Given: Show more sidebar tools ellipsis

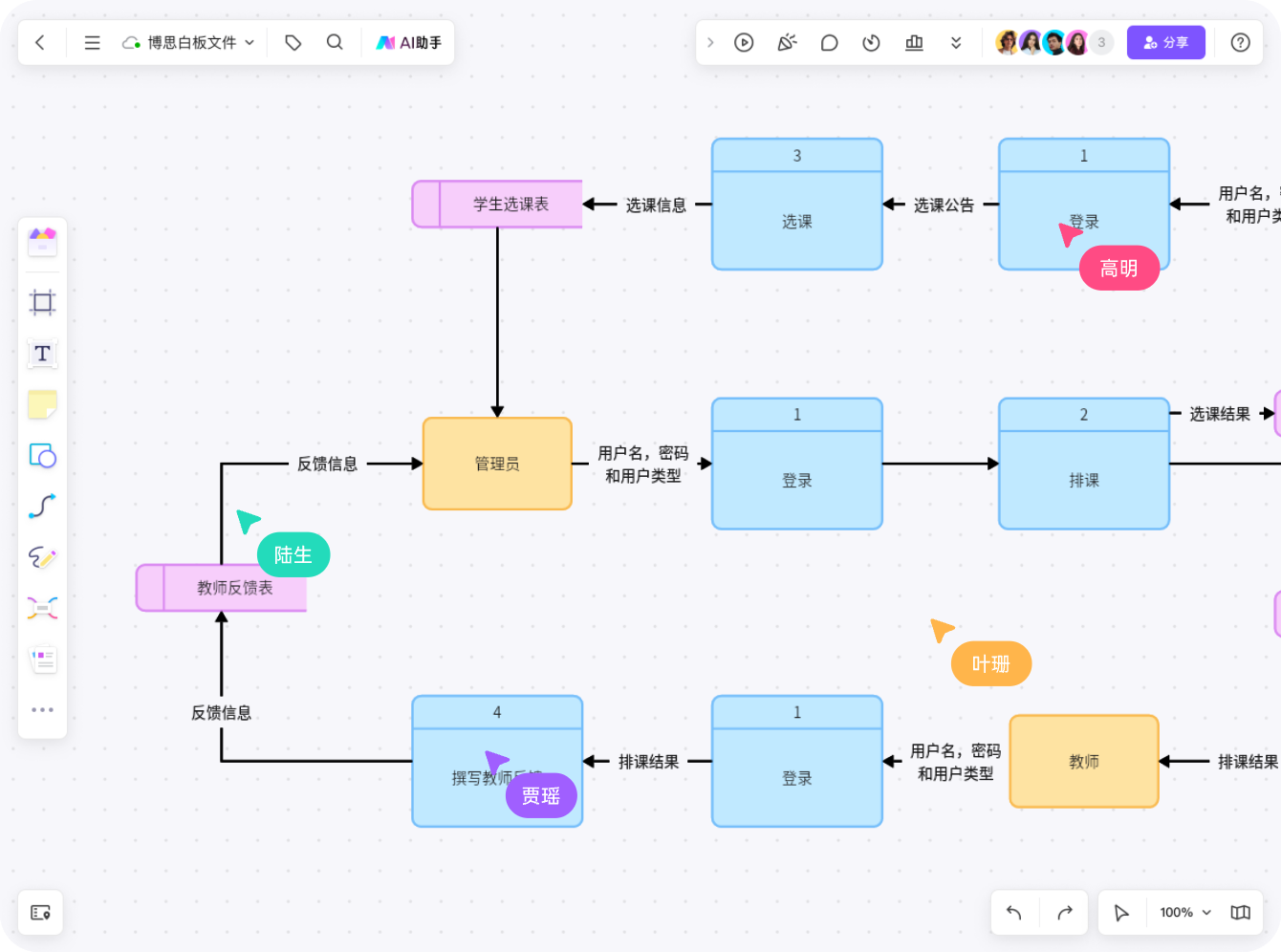Looking at the screenshot, I should pyautogui.click(x=42, y=709).
